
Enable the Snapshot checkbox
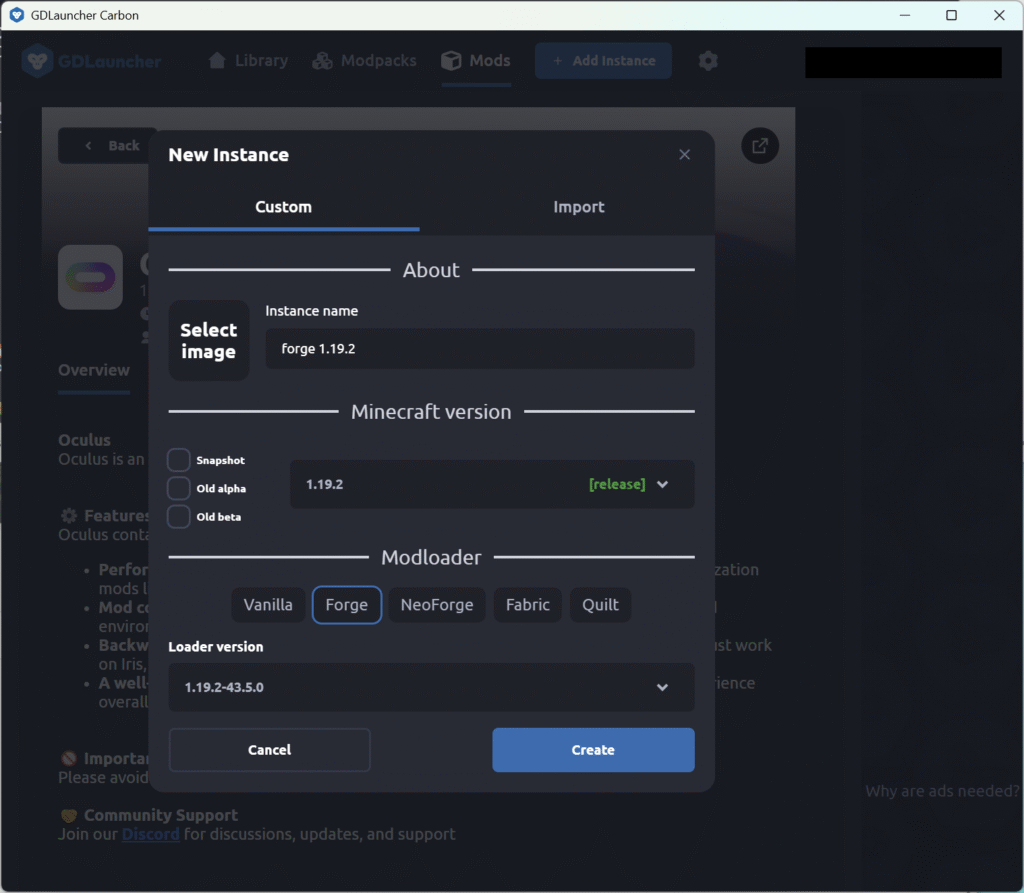179,460
